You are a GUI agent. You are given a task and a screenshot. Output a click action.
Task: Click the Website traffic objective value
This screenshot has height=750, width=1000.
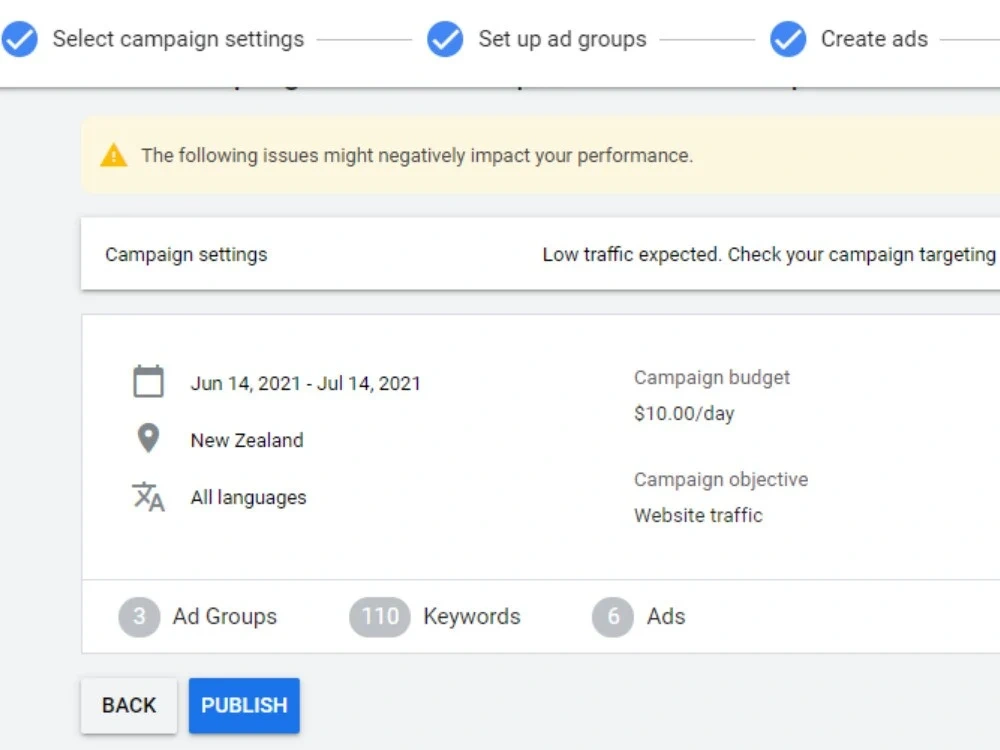[698, 515]
